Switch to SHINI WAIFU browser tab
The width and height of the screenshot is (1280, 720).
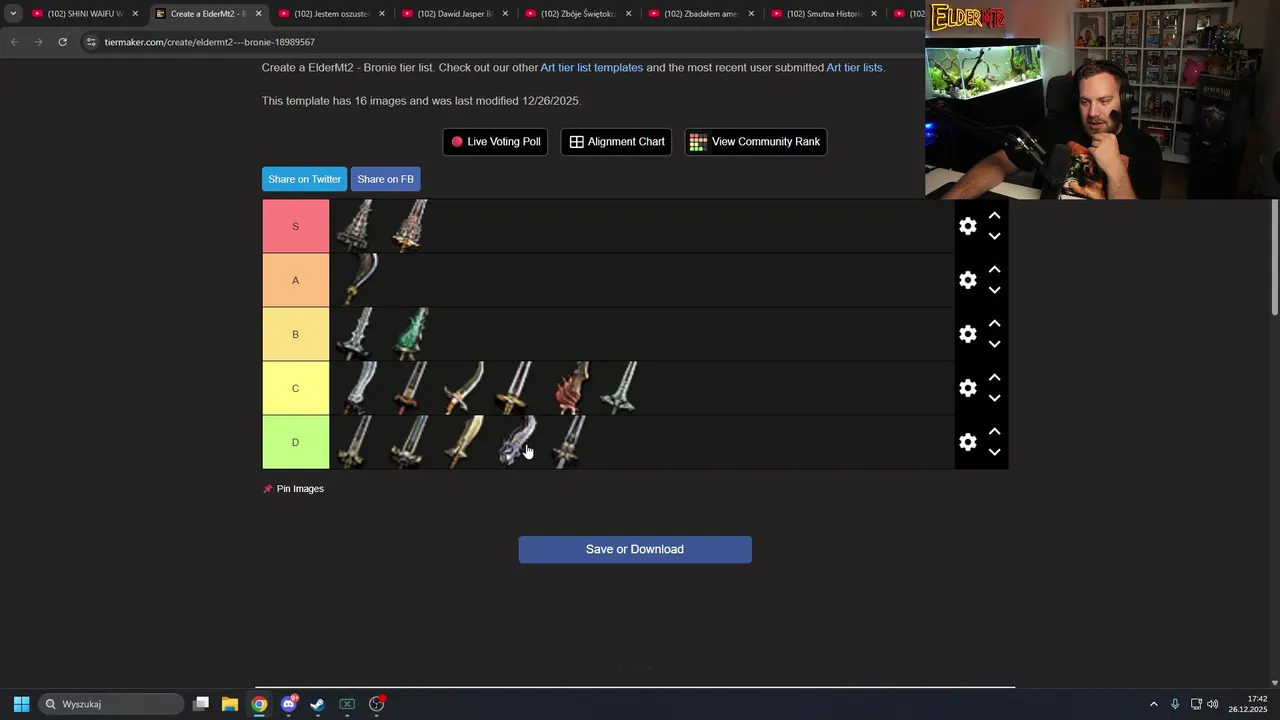pos(85,14)
